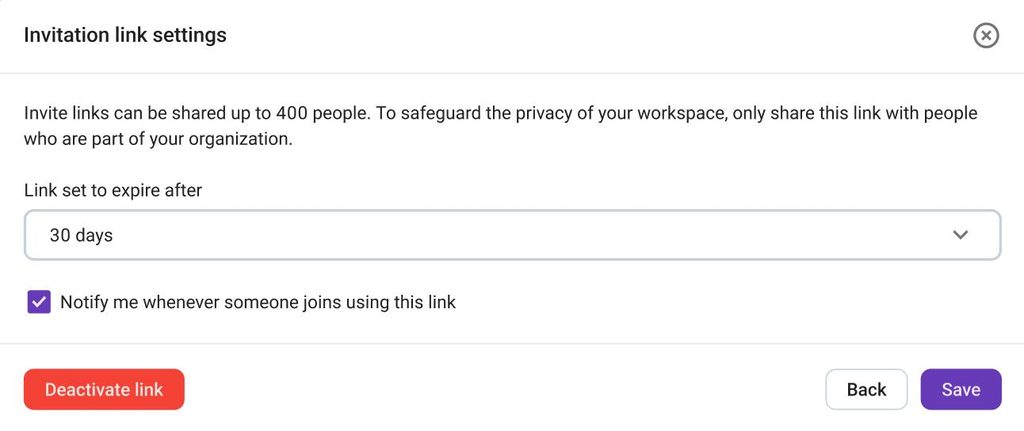Close the Invitation link settings dialog

(985, 35)
